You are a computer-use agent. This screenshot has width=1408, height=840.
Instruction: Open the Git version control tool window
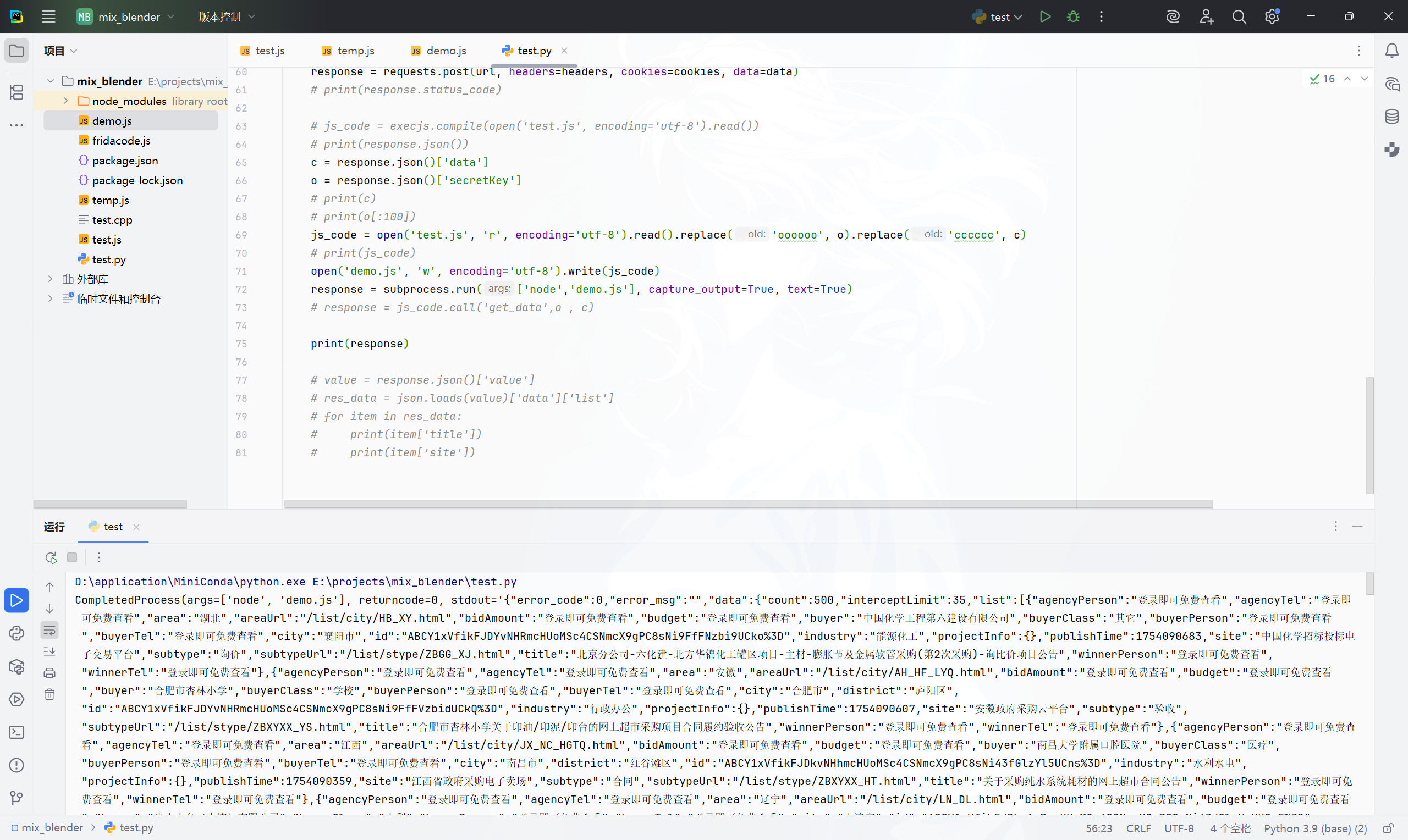click(16, 798)
